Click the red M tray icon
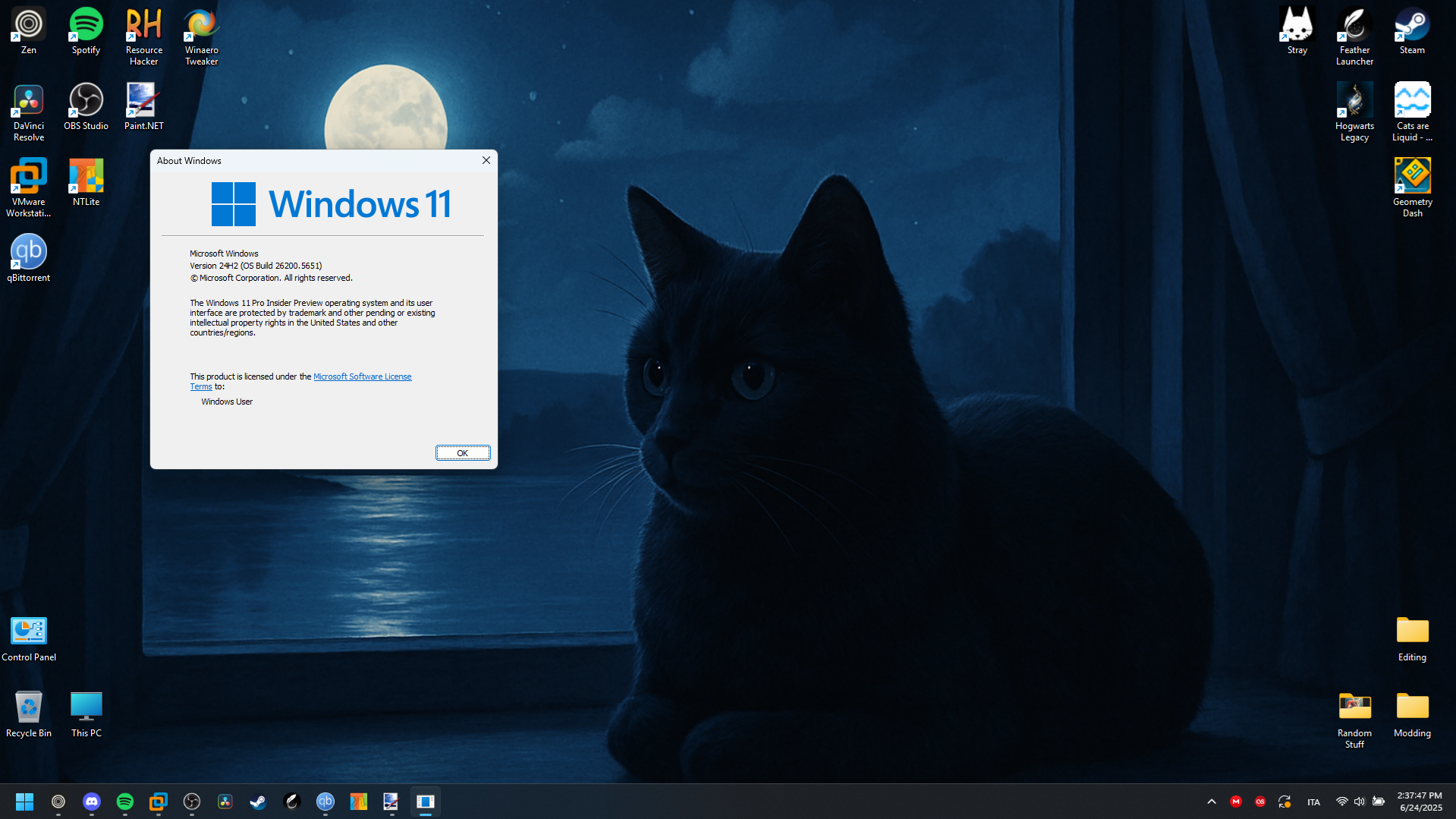1456x819 pixels. click(x=1236, y=802)
